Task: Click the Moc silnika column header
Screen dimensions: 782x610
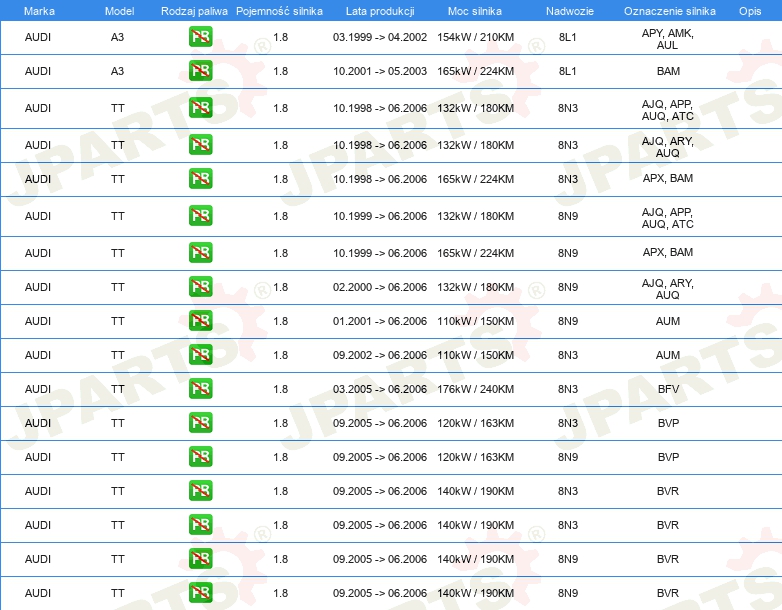Action: (475, 11)
